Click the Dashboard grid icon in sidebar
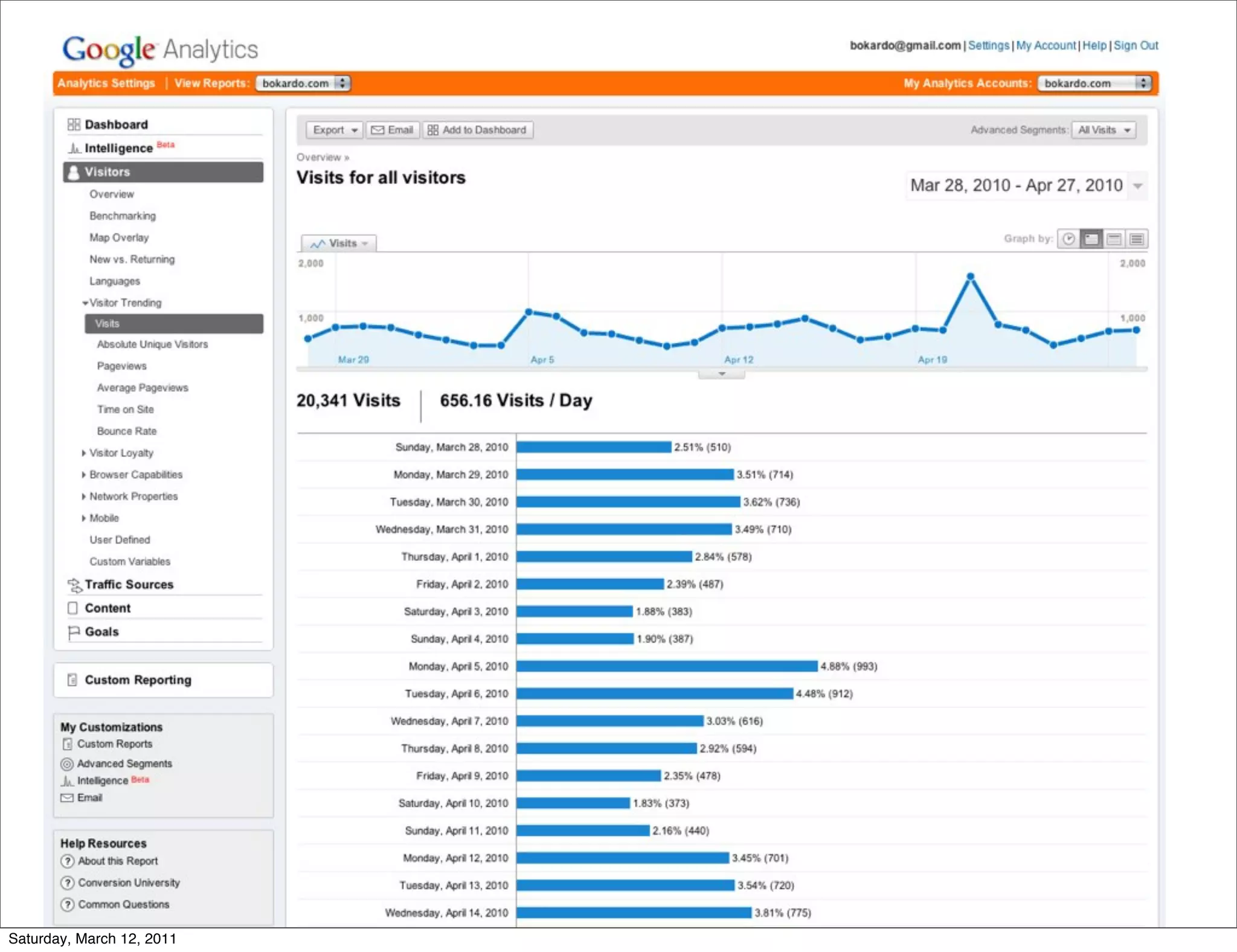This screenshot has height=952, width=1237. 74,124
